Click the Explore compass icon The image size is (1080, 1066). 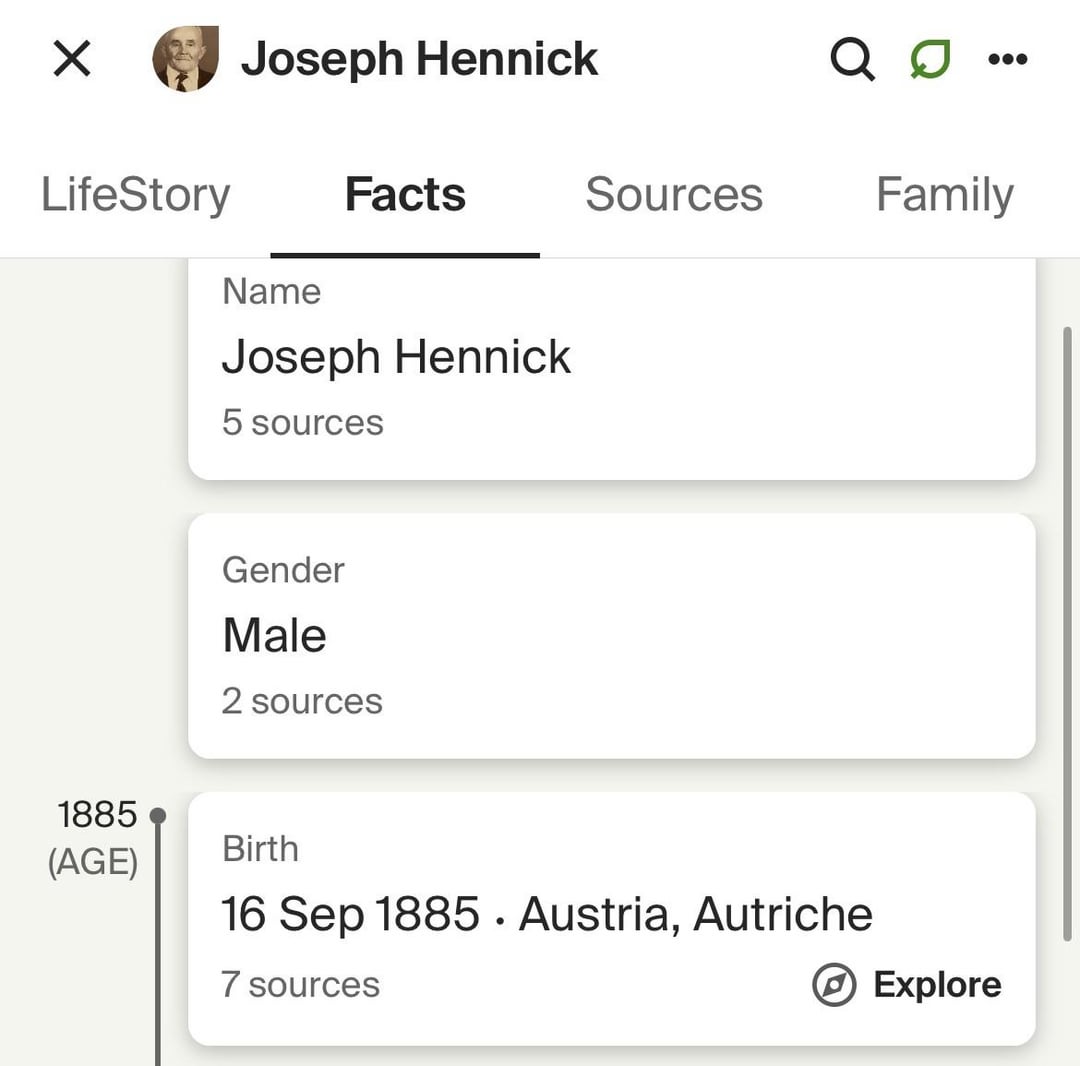tap(834, 985)
